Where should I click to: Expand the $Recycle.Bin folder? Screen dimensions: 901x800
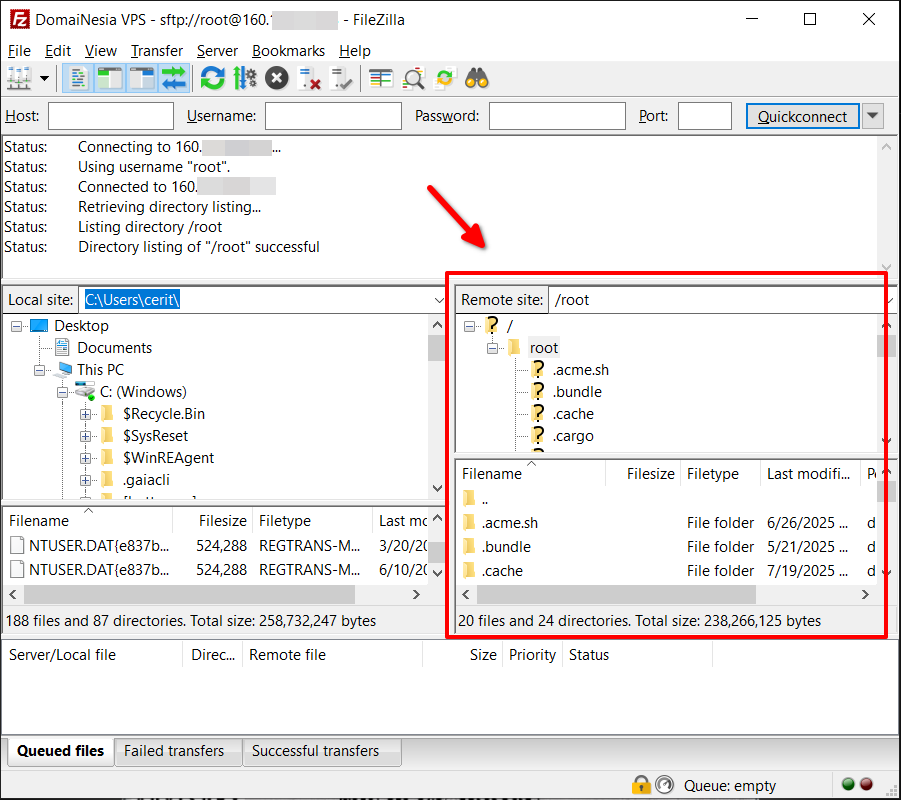click(85, 414)
